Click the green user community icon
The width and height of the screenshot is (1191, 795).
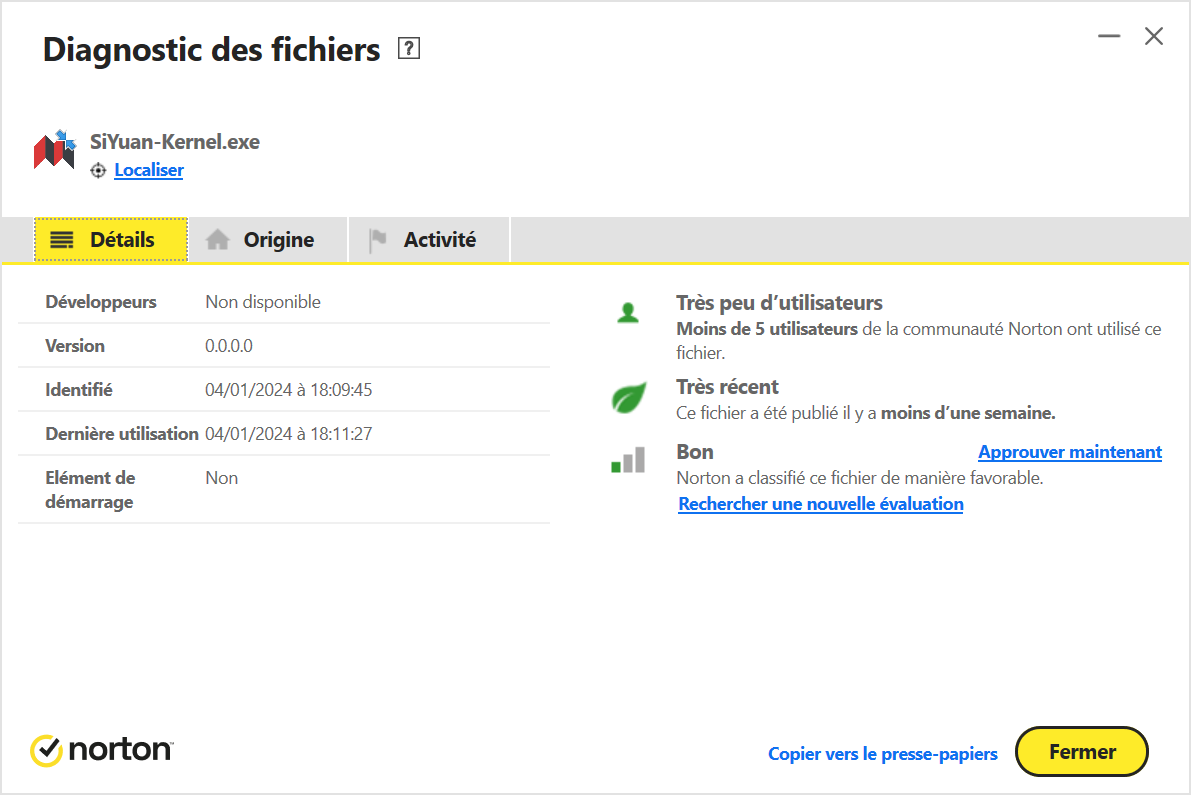click(x=628, y=313)
